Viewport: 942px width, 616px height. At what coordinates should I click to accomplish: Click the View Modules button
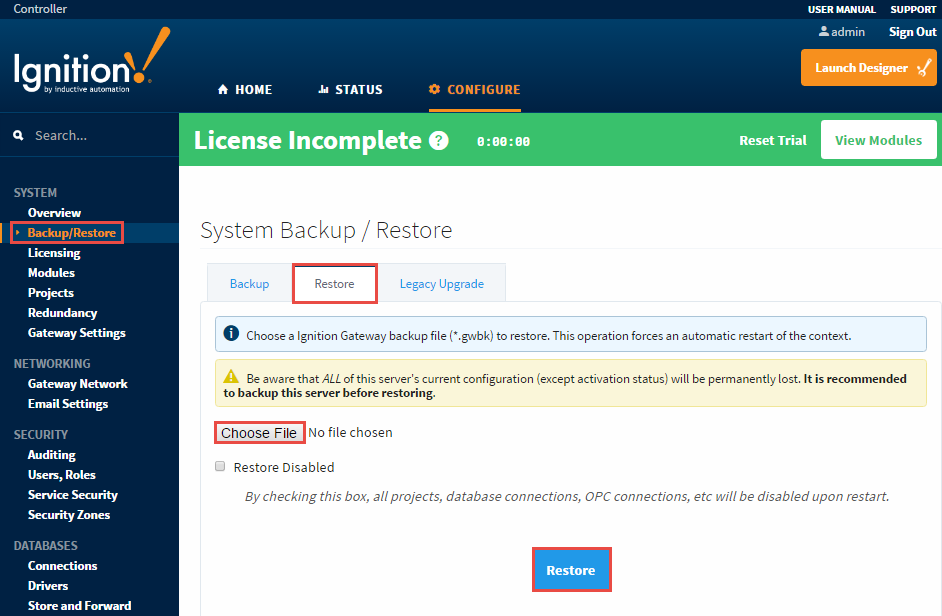point(878,140)
